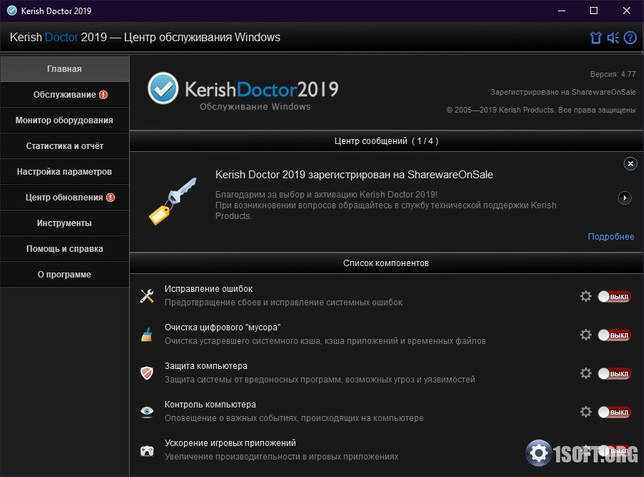Enable the Контроль компьютера toggle

tap(614, 412)
